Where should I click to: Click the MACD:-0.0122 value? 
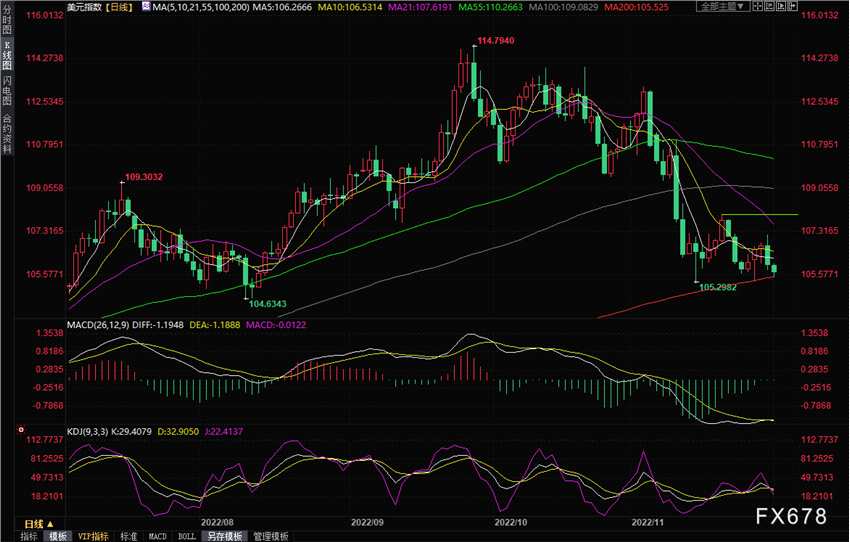click(276, 325)
